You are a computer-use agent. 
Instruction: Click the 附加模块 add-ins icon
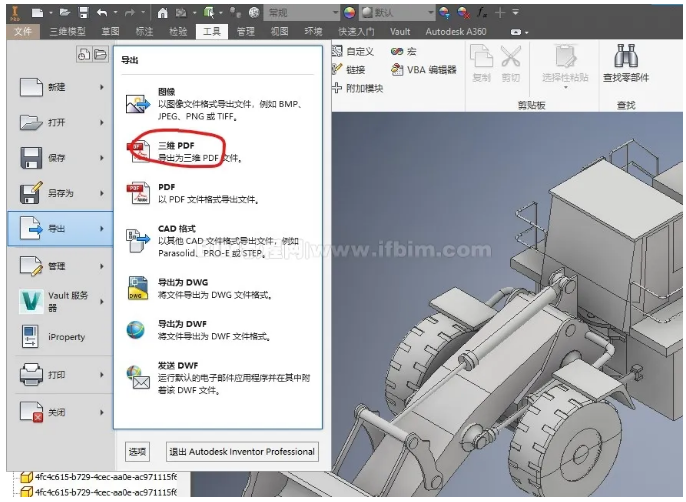tap(336, 88)
